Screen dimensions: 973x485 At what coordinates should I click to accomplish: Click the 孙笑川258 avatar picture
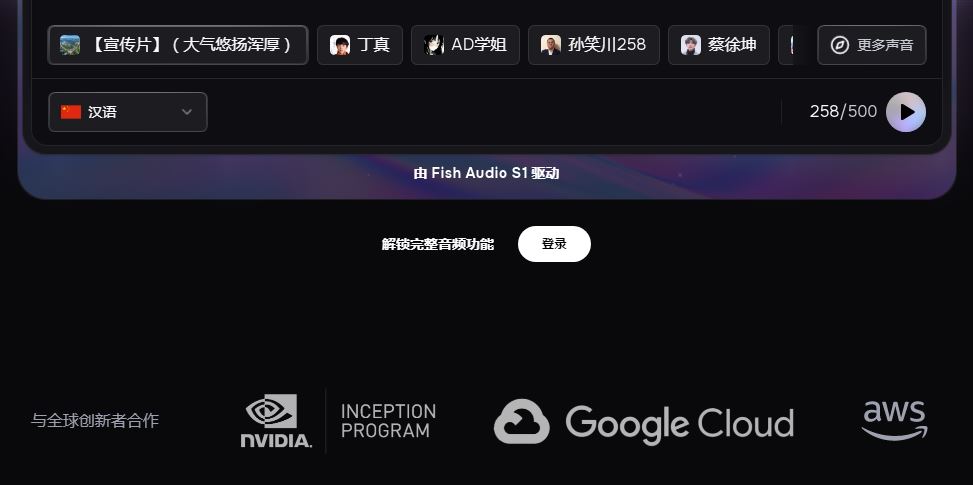550,45
